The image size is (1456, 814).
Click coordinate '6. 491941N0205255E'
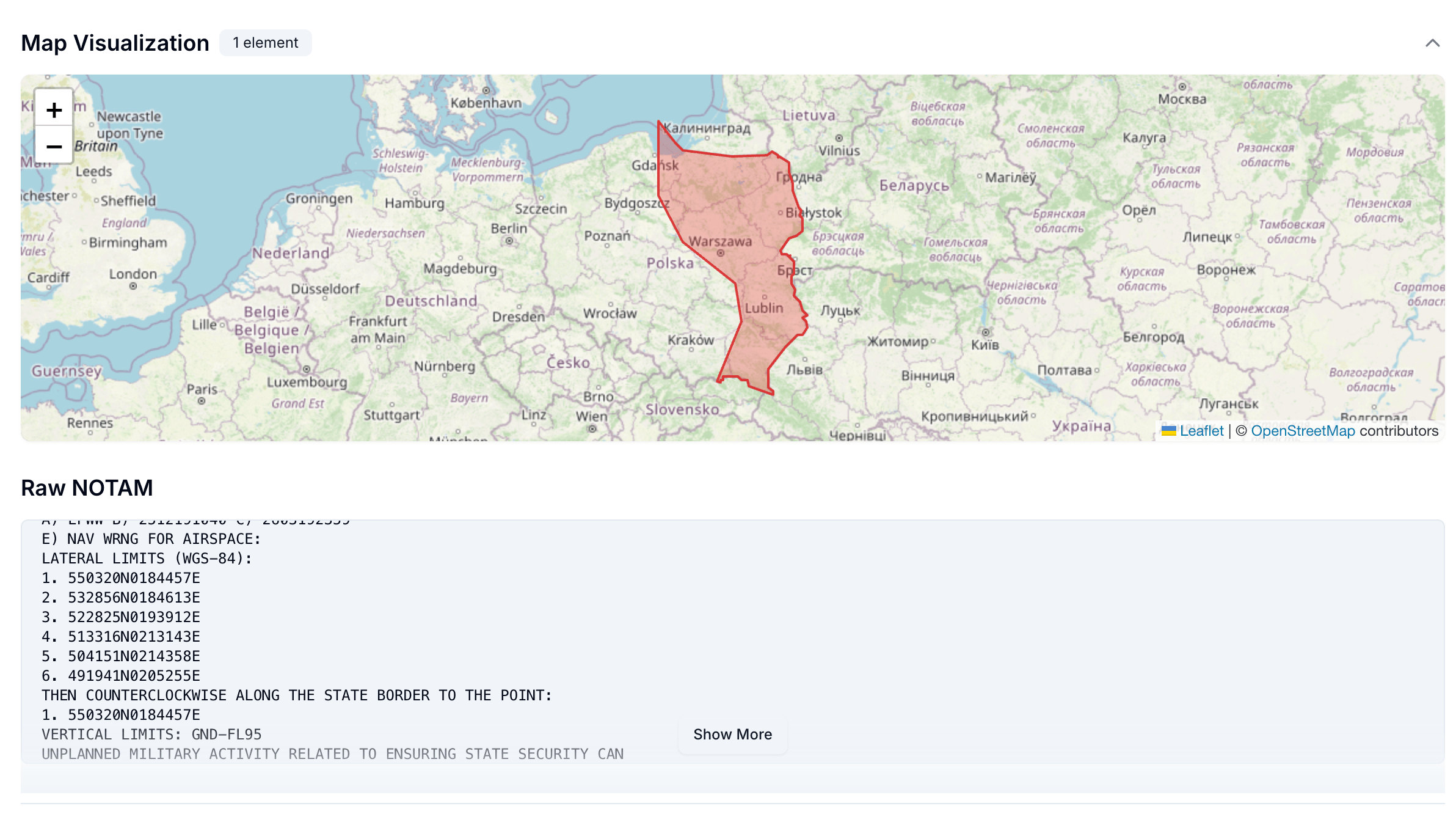pyautogui.click(x=121, y=676)
